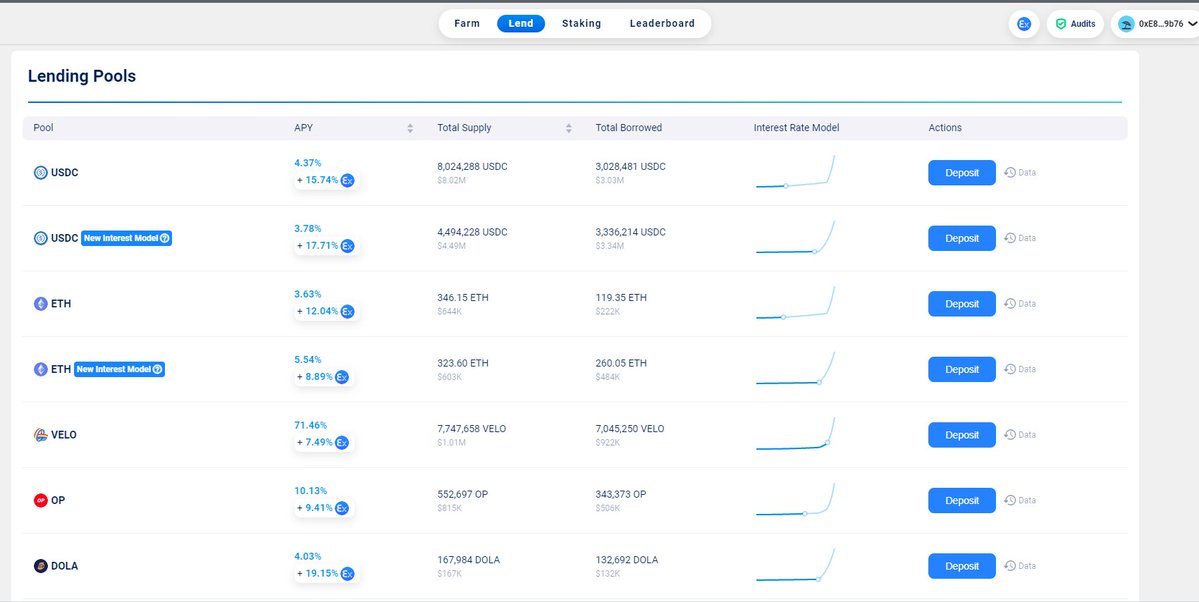Click the red OP token icon

41,500
